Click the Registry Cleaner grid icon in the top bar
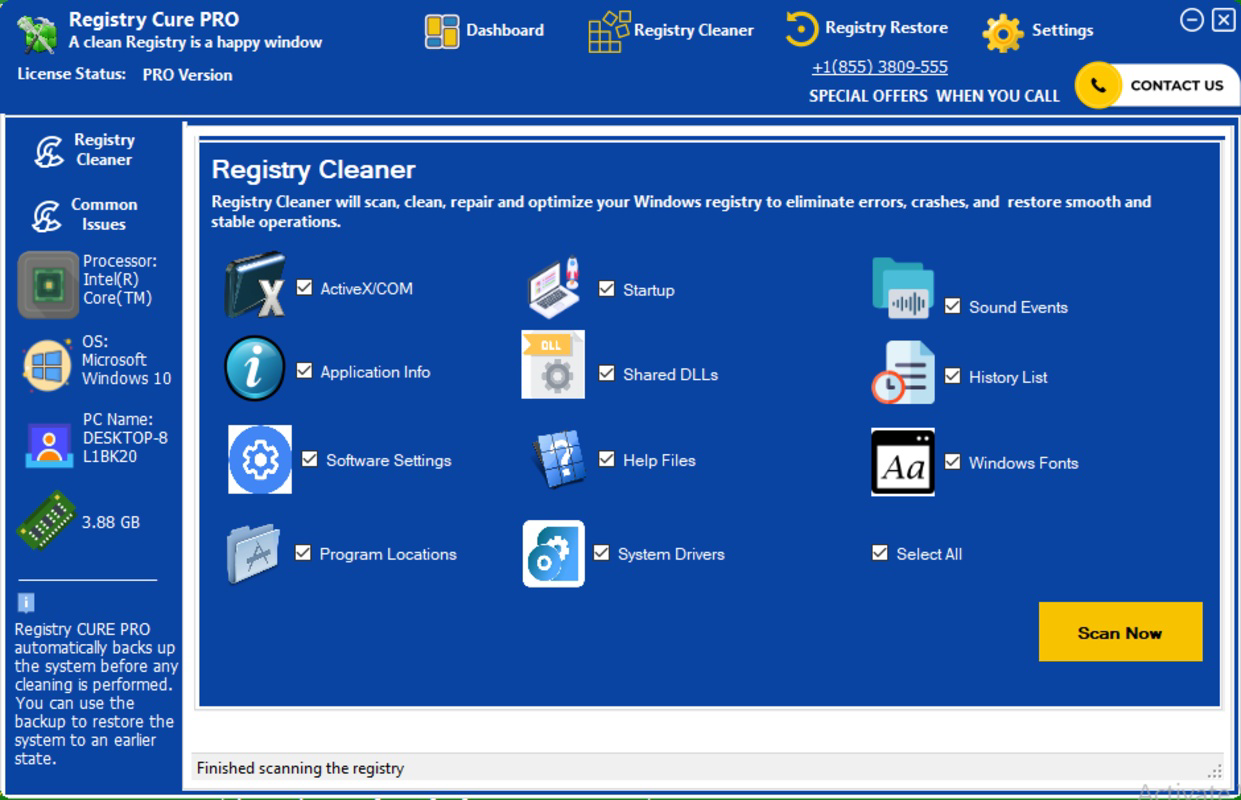The width and height of the screenshot is (1241, 800). click(x=608, y=31)
